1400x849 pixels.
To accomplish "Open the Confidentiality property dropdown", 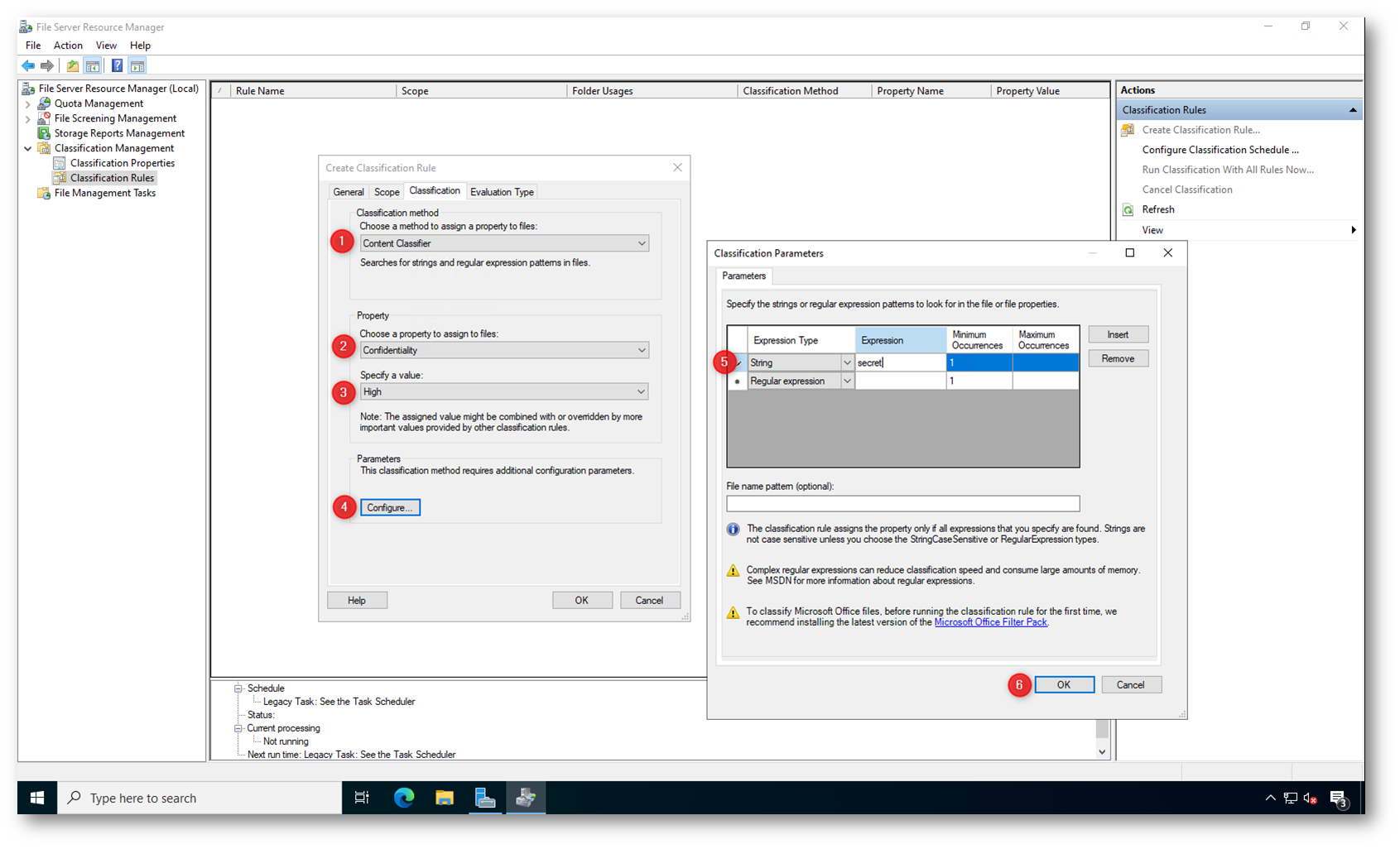I will point(641,350).
